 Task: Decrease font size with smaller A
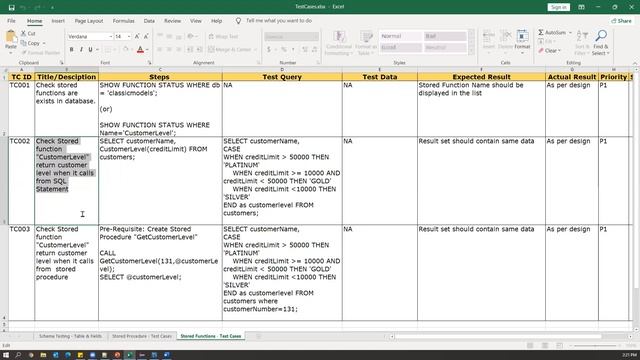pyautogui.click(x=146, y=36)
